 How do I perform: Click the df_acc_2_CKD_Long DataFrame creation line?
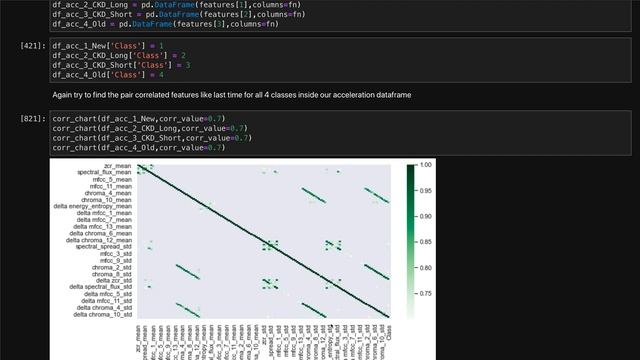177,5
